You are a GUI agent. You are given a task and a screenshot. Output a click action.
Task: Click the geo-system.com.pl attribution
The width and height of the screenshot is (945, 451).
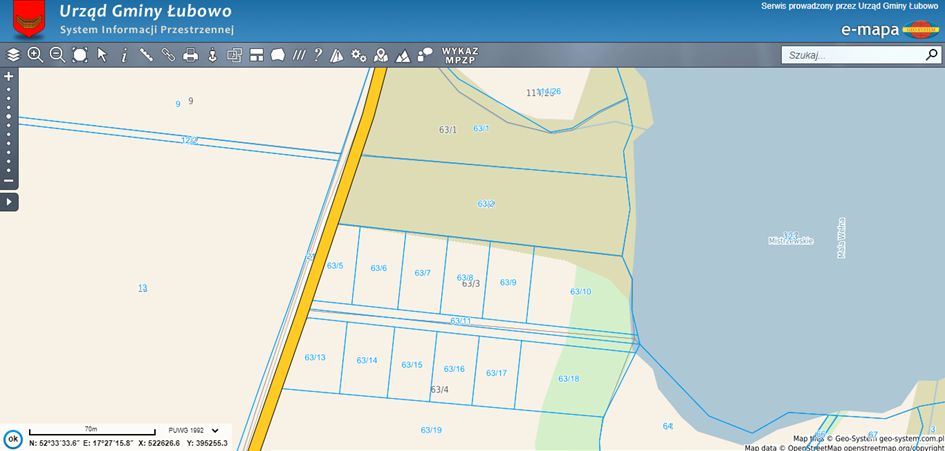point(913,439)
